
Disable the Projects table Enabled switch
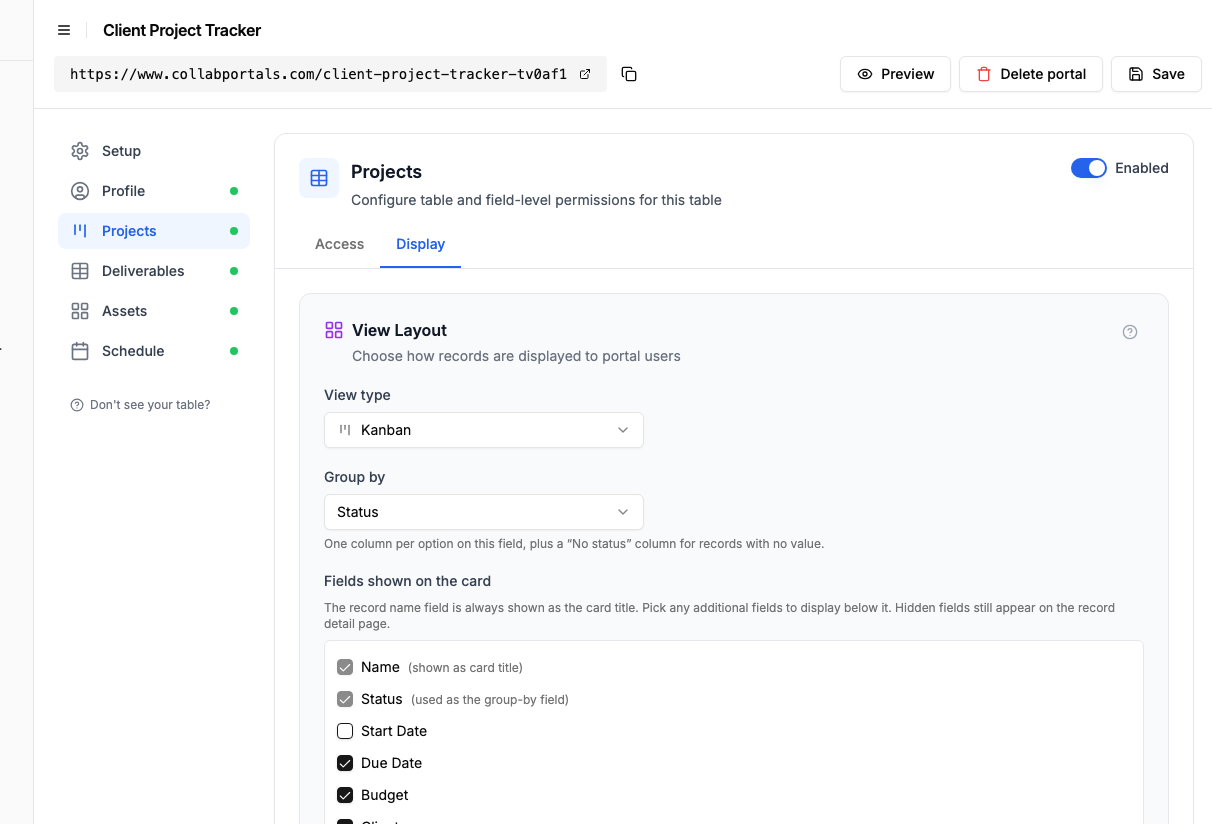tap(1089, 168)
